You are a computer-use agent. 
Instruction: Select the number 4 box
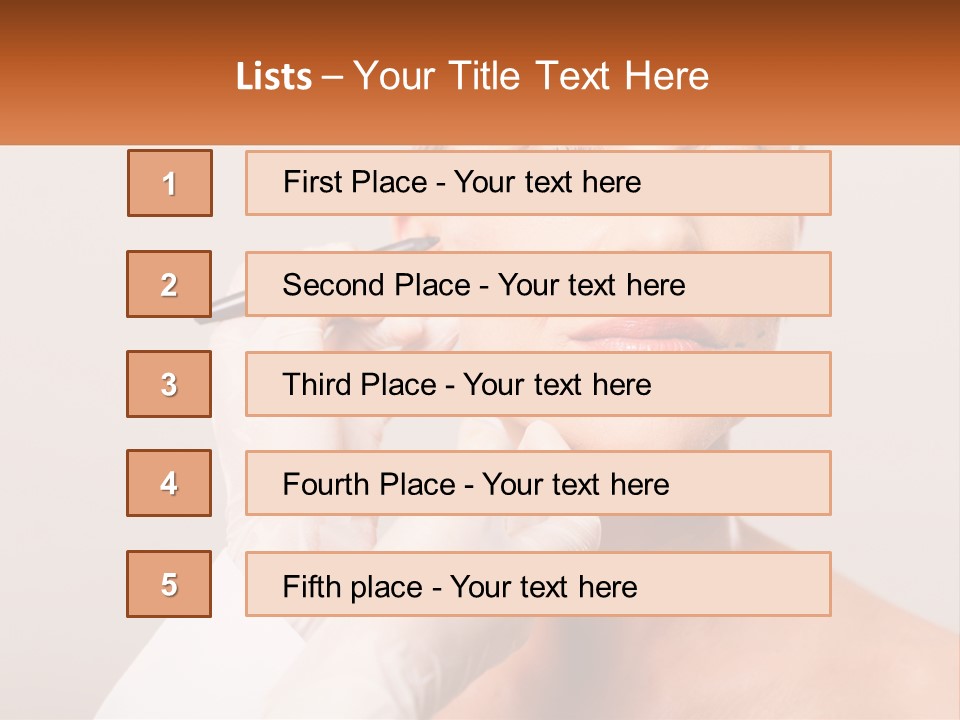[169, 483]
